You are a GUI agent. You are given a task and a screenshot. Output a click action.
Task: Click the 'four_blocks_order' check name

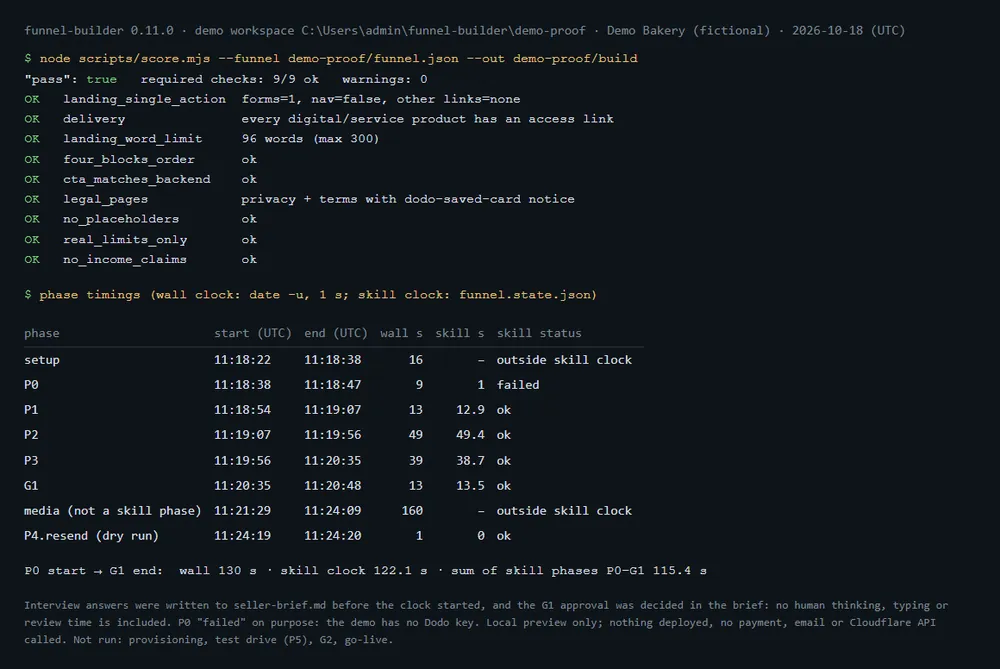click(x=129, y=159)
